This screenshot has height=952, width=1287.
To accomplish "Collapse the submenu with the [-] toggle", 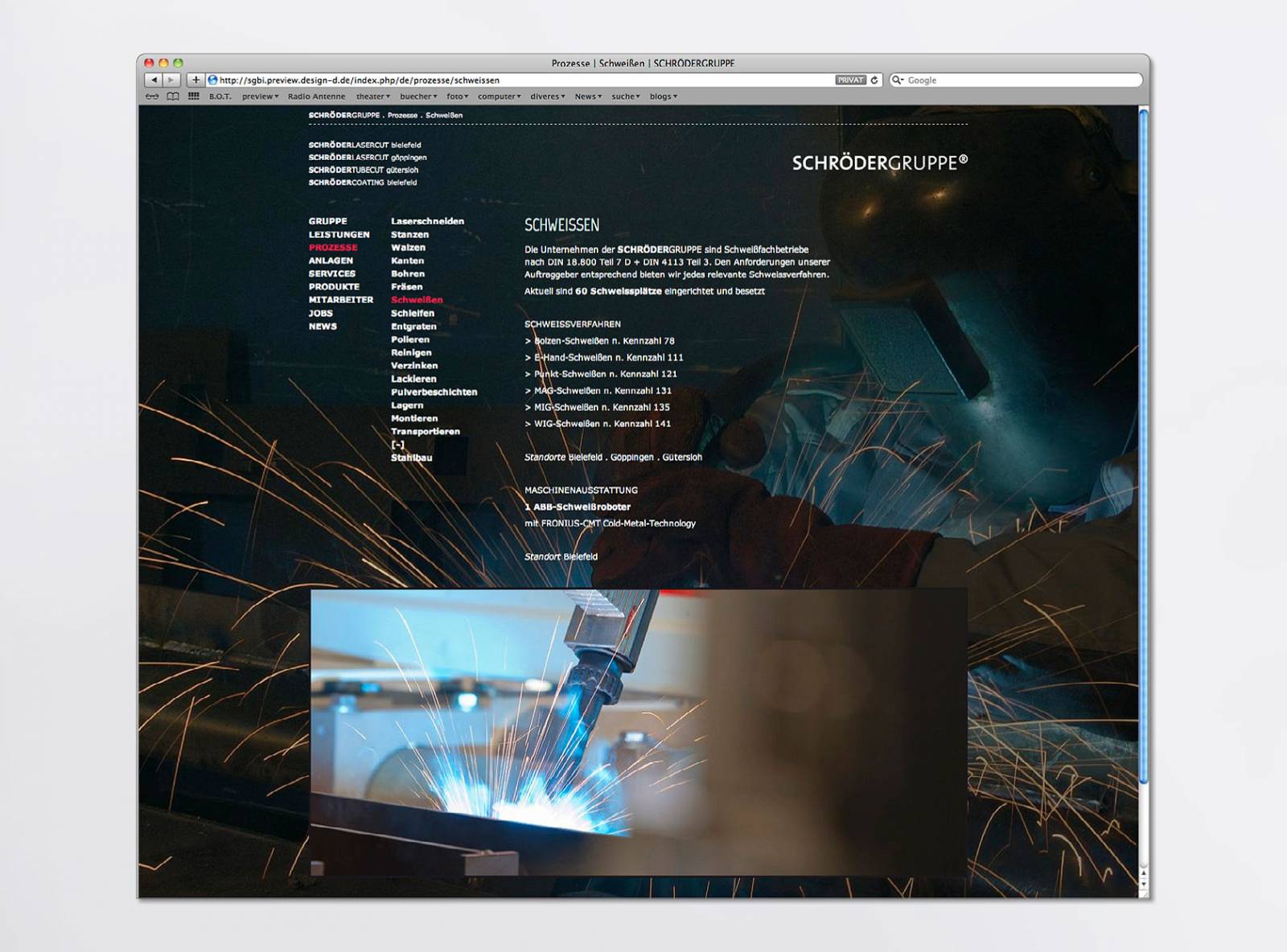I will (x=398, y=445).
